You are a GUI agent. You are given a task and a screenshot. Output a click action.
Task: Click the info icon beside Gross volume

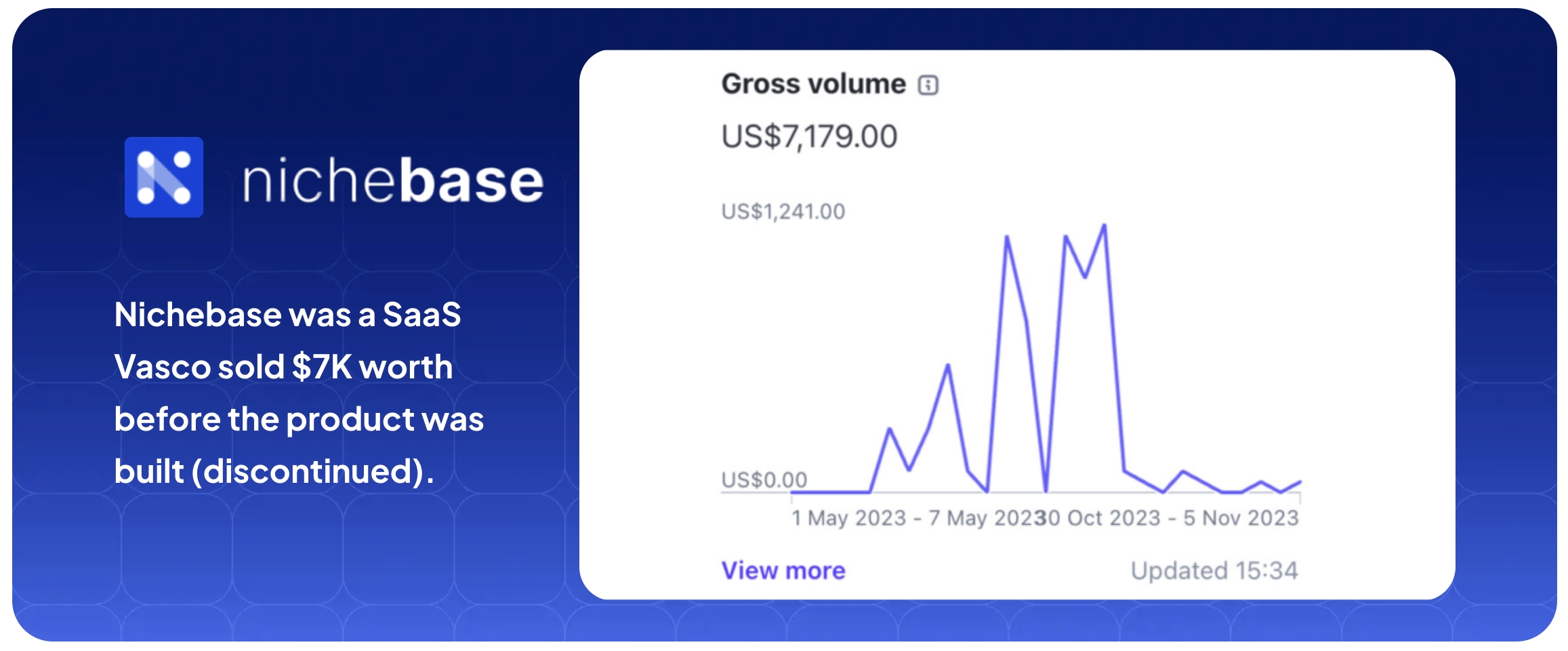tap(928, 85)
